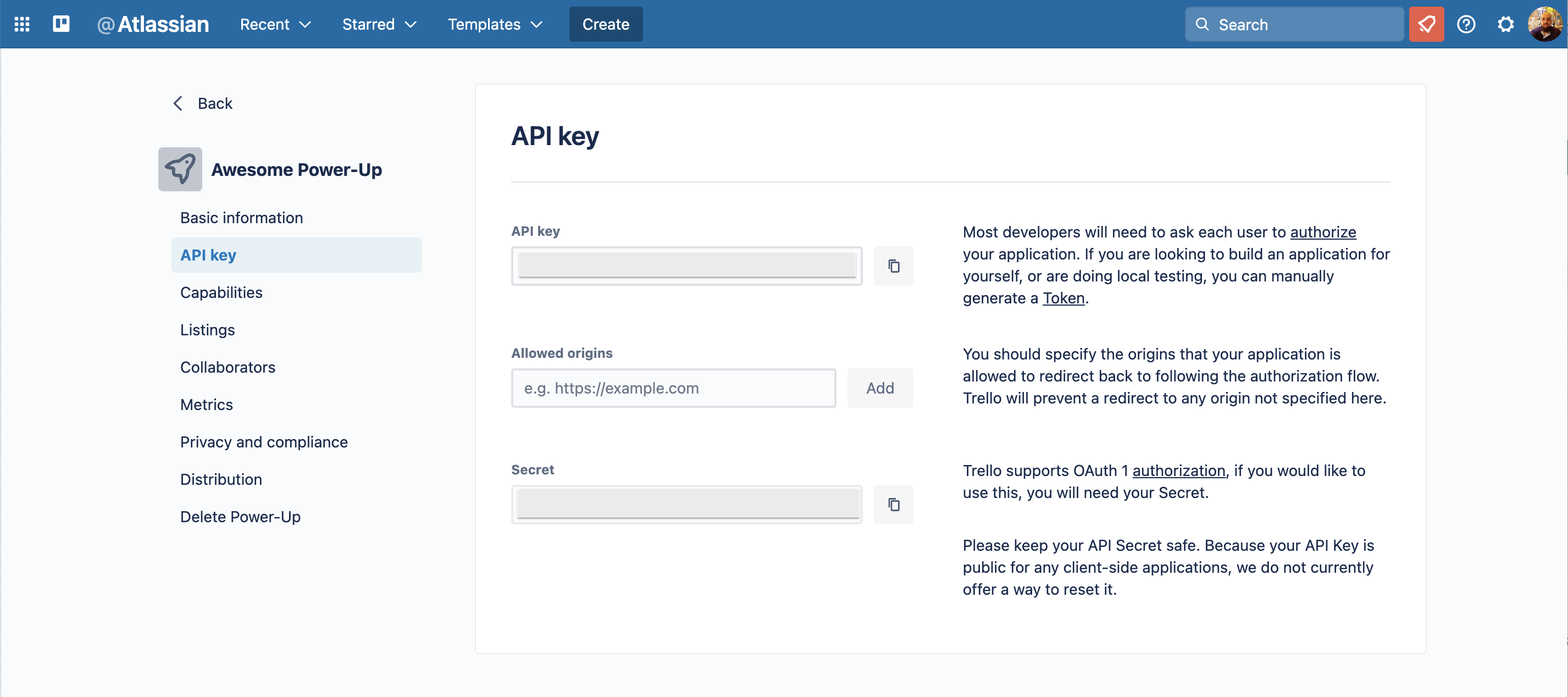Click the Secret field label
This screenshot has height=697, width=1568.
pos(533,470)
